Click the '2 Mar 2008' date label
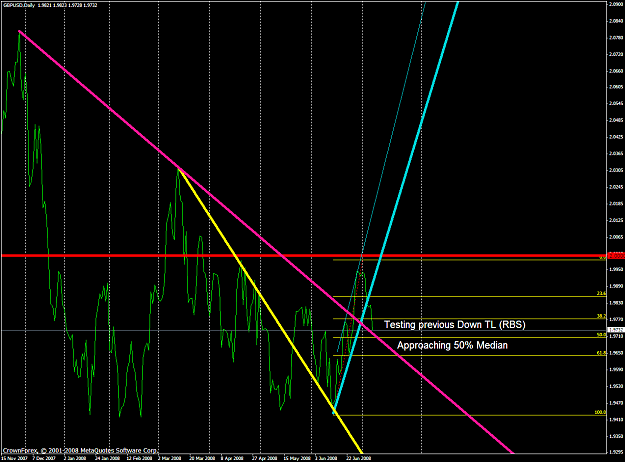The image size is (625, 462). click(x=169, y=458)
